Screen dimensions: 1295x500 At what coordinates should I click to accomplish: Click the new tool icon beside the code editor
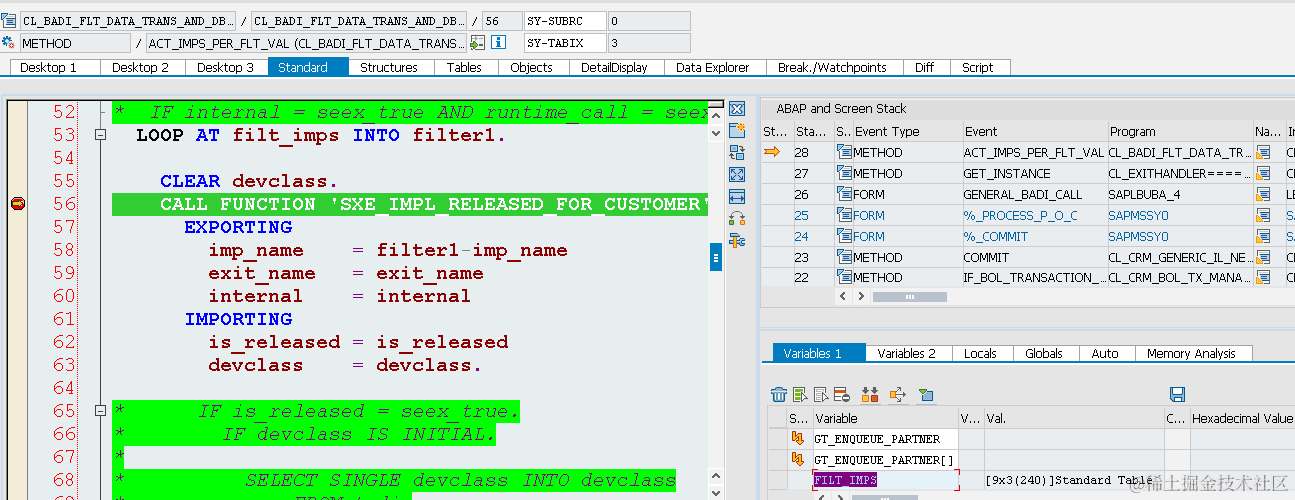click(x=737, y=131)
